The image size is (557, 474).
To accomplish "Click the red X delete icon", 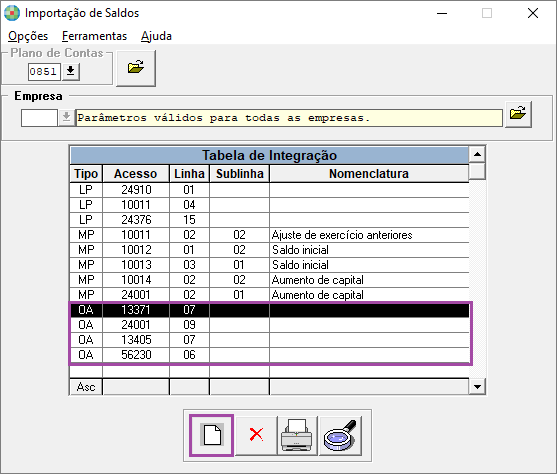I will [x=256, y=435].
